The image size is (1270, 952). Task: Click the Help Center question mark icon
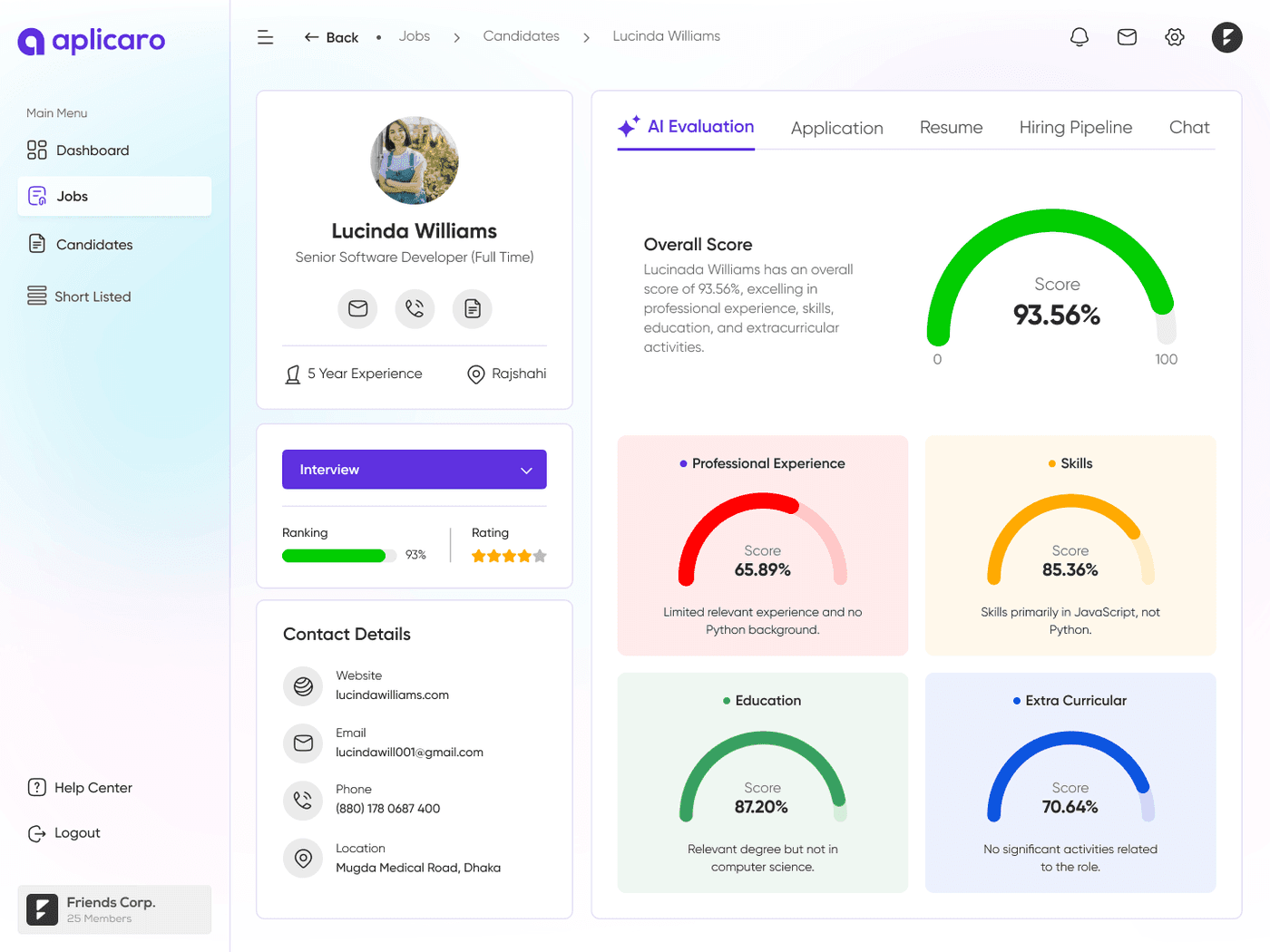pos(37,787)
